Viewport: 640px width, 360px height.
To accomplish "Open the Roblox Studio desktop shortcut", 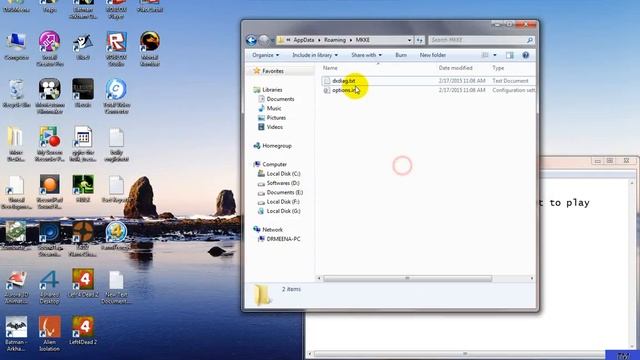I will coord(116,49).
